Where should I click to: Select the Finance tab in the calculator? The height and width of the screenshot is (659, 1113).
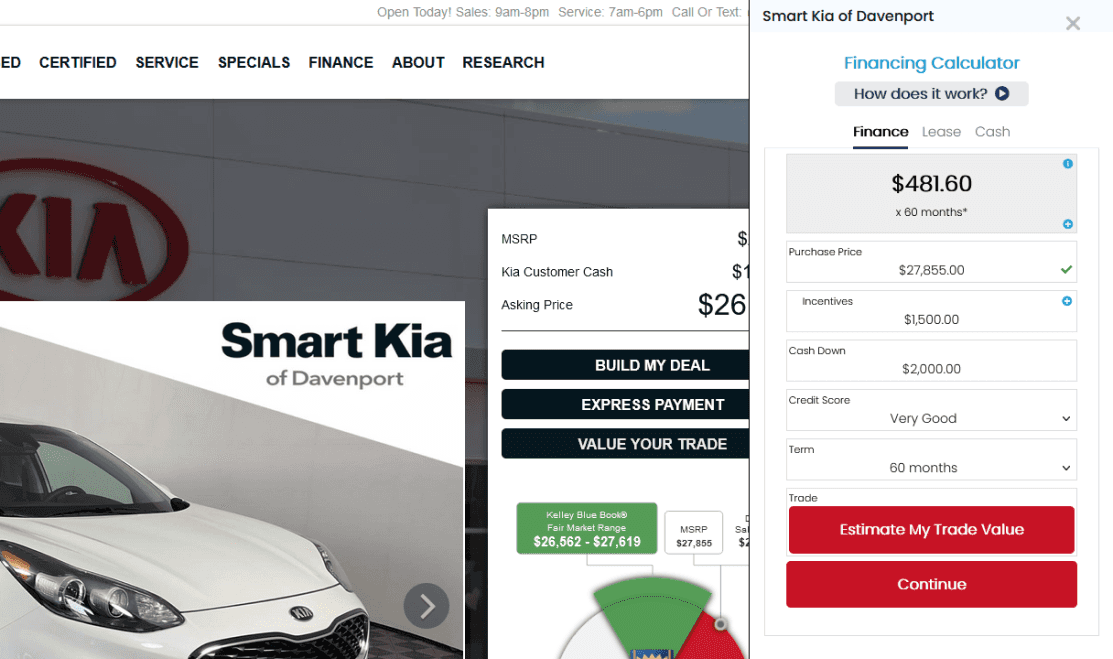tap(880, 131)
